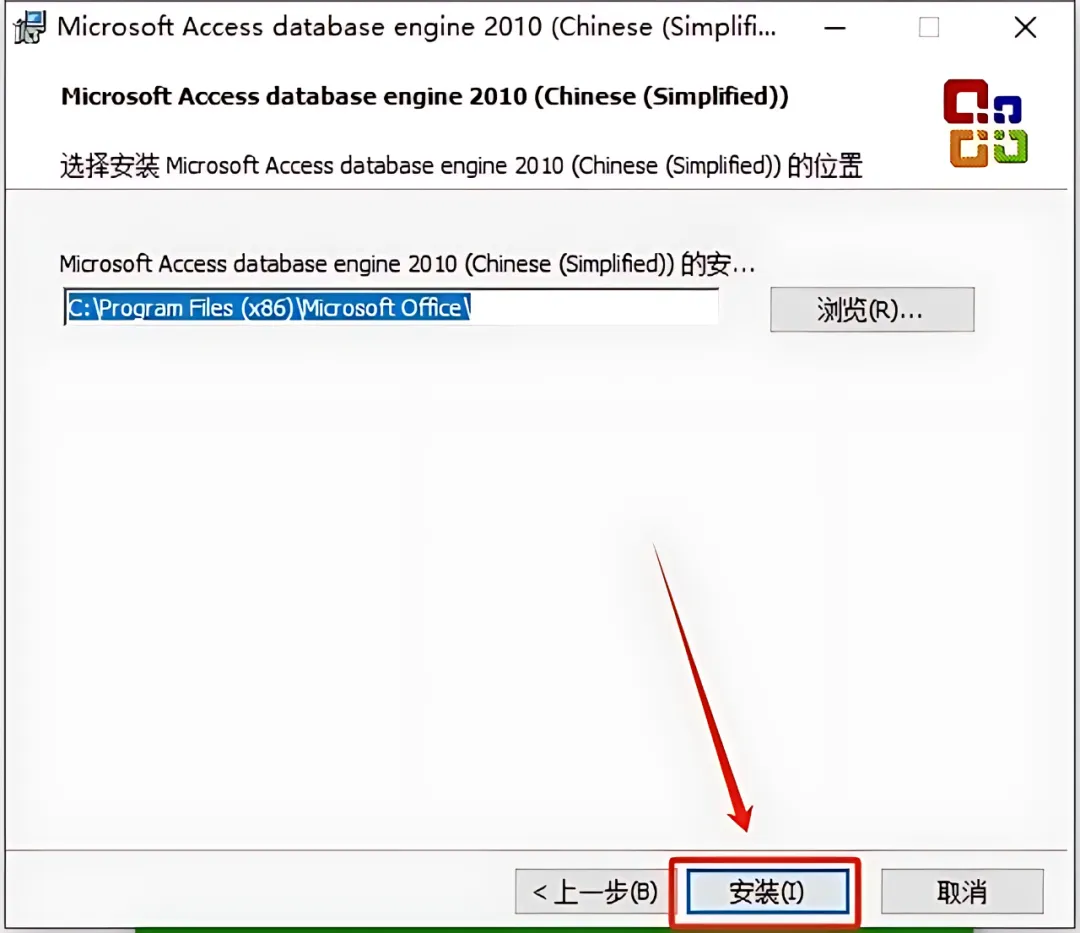The height and width of the screenshot is (933, 1080).
Task: Click the 选择安装...的位置 subtitle text
Action: click(x=461, y=166)
